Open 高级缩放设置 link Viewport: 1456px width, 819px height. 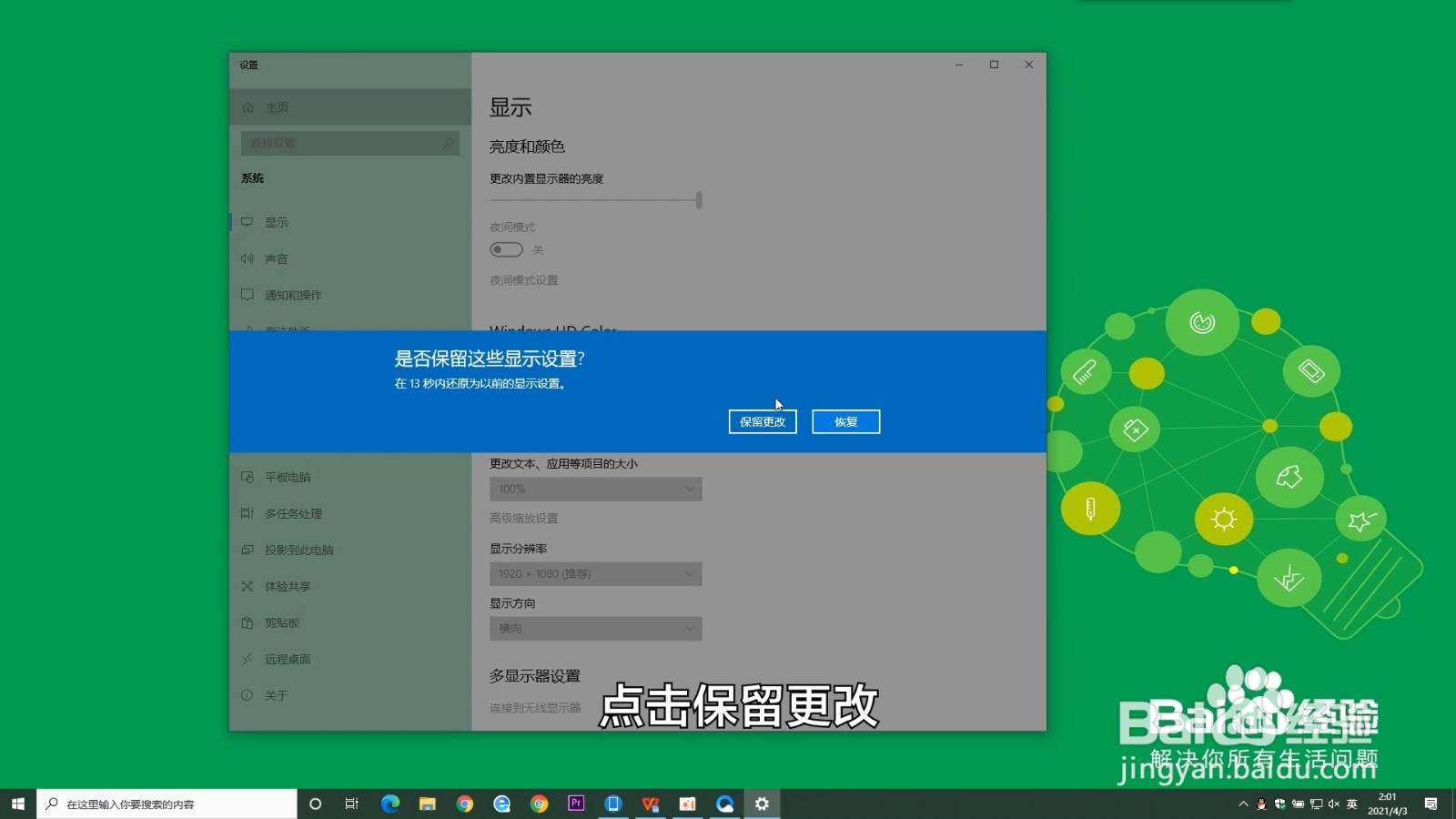523,518
